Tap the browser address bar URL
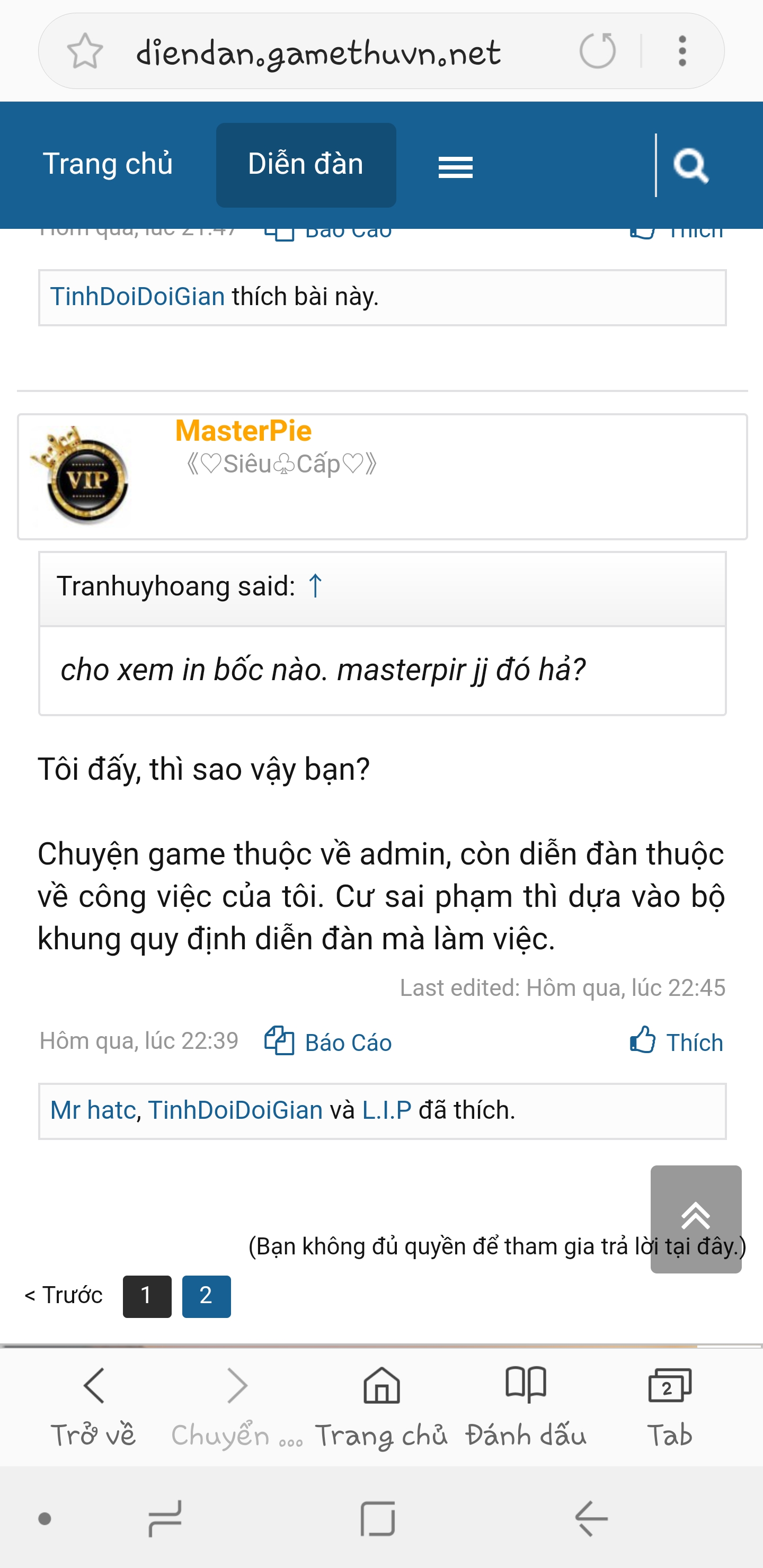 (318, 52)
